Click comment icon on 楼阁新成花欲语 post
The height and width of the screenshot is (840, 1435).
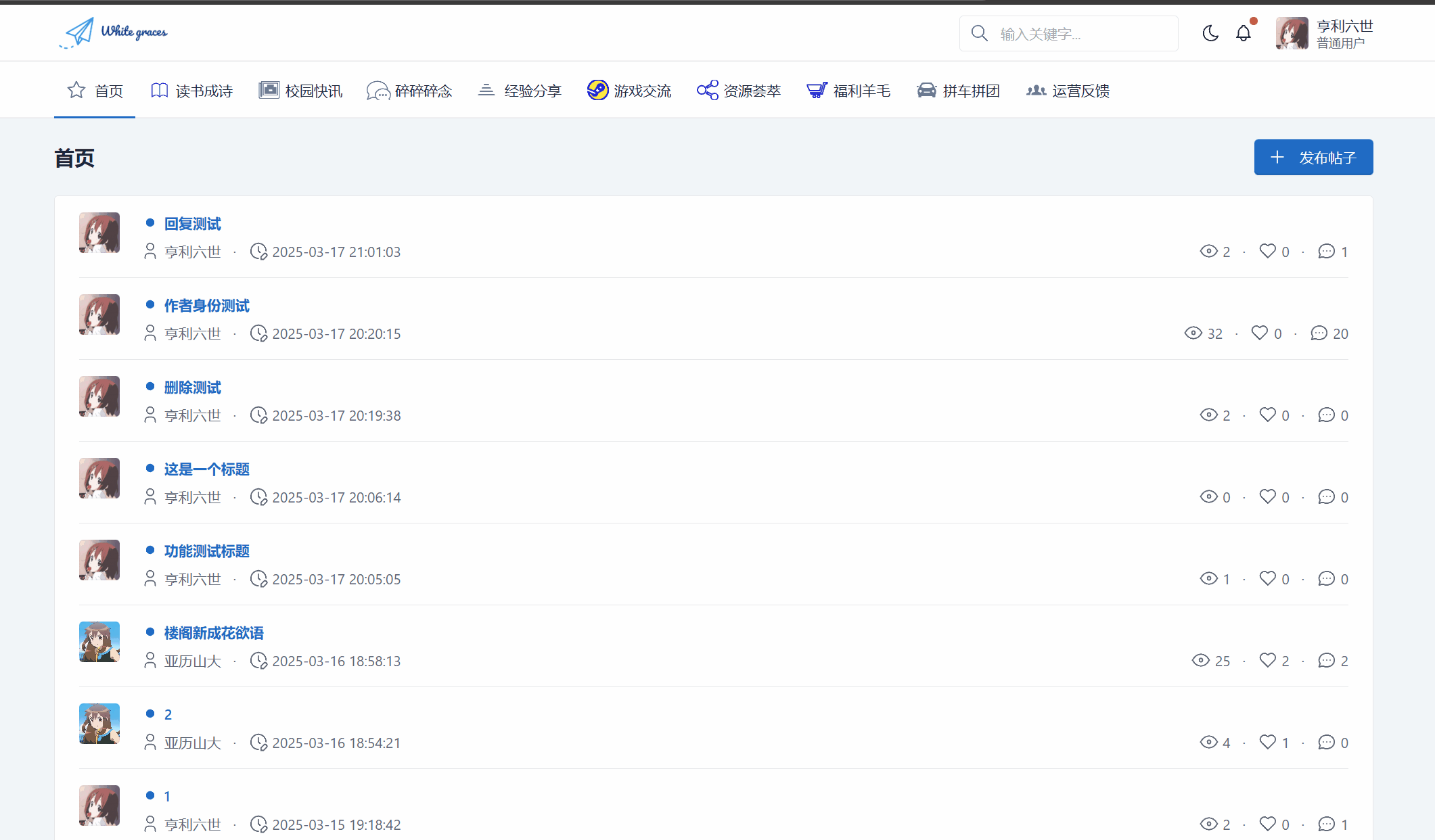point(1326,661)
